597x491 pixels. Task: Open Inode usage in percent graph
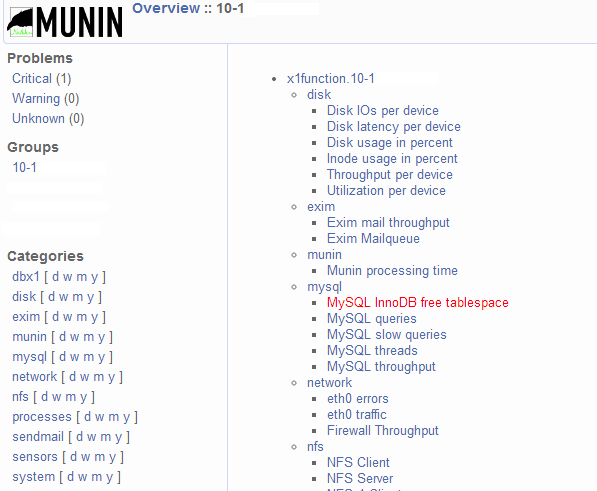[x=392, y=159]
